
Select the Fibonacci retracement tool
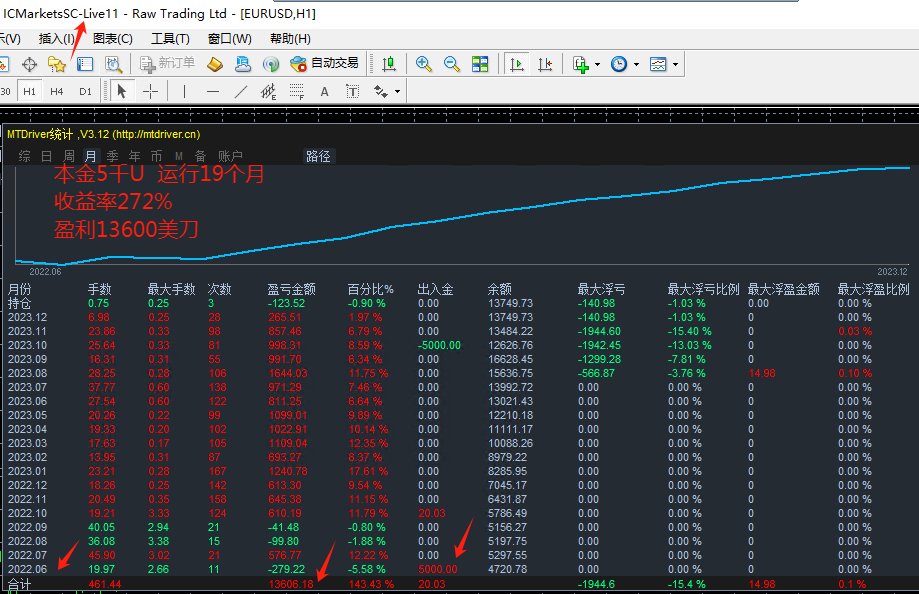pyautogui.click(x=297, y=91)
